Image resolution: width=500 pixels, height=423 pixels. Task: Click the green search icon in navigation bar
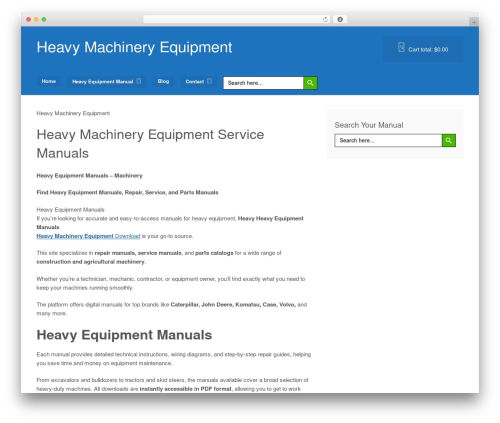pos(310,83)
